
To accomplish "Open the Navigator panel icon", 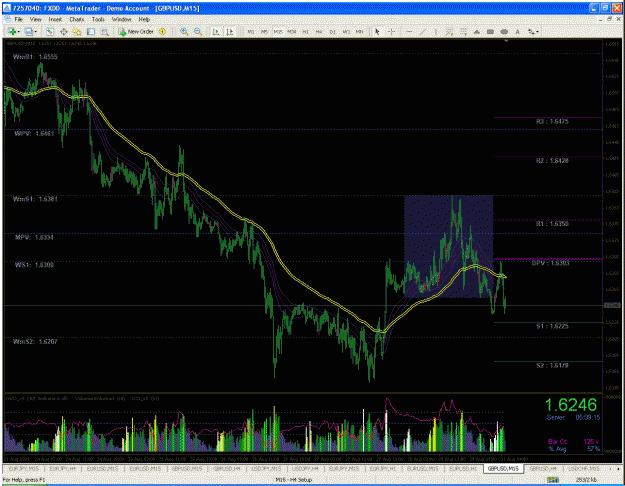I will coord(77,31).
